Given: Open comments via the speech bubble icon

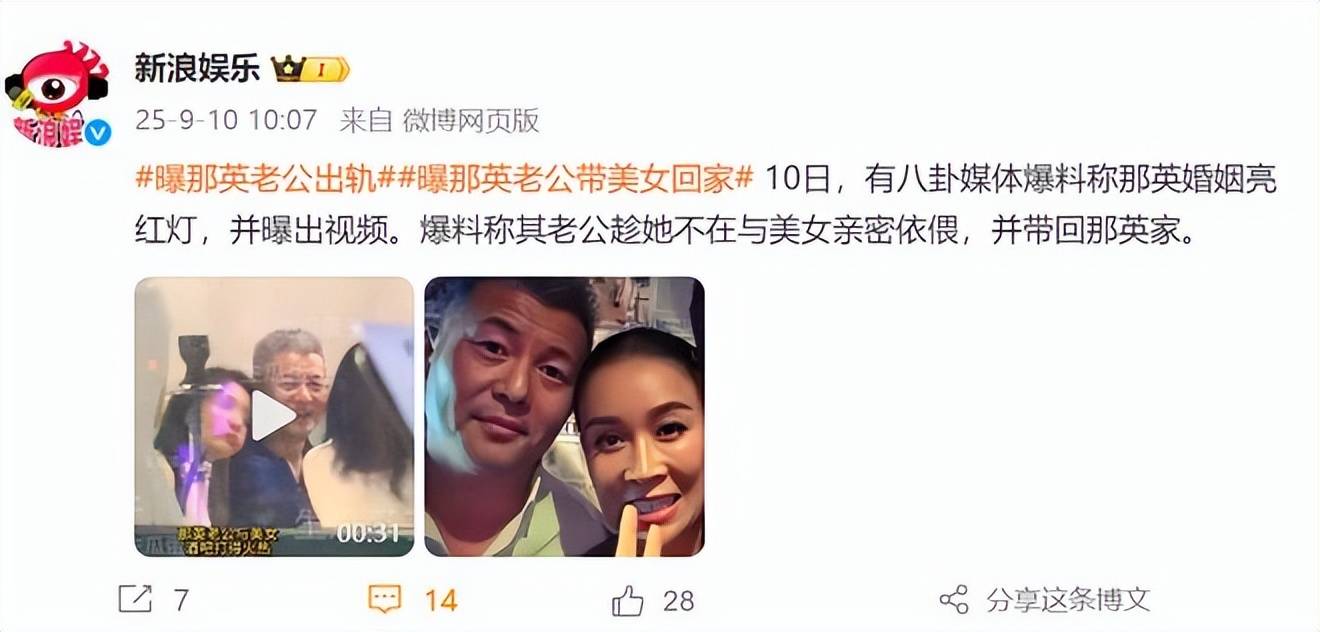Looking at the screenshot, I should (385, 599).
